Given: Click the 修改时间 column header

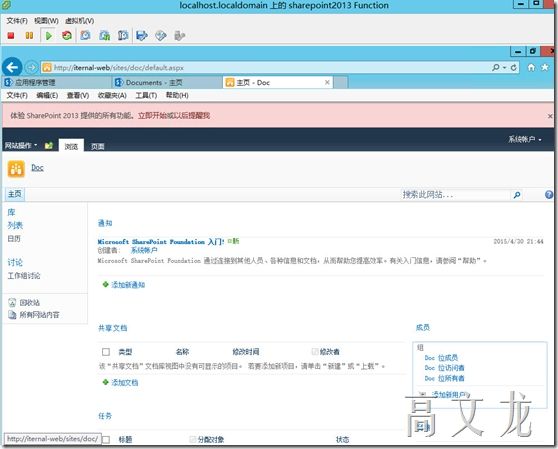Looking at the screenshot, I should click(246, 352).
